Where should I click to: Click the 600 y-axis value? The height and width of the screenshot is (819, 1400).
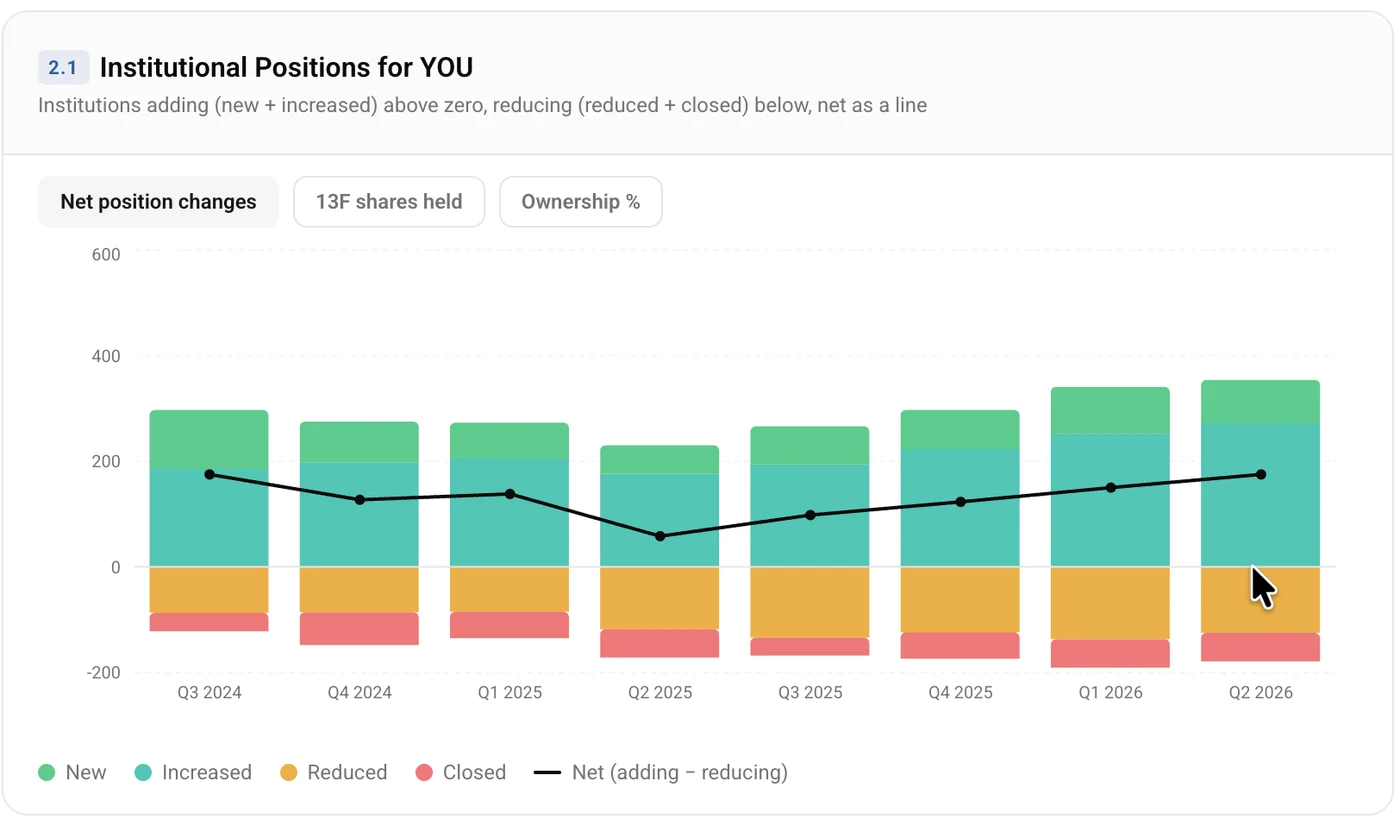(x=106, y=255)
